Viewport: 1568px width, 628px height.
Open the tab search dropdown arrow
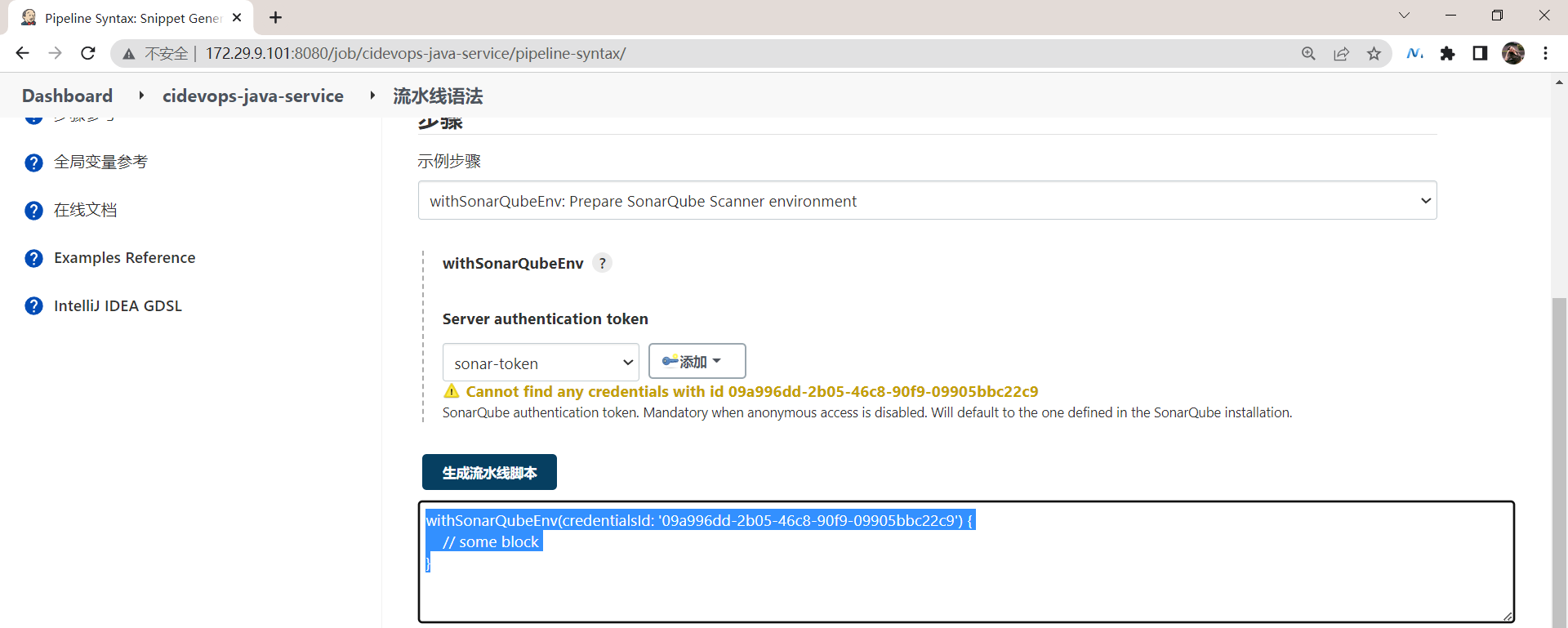1404,16
